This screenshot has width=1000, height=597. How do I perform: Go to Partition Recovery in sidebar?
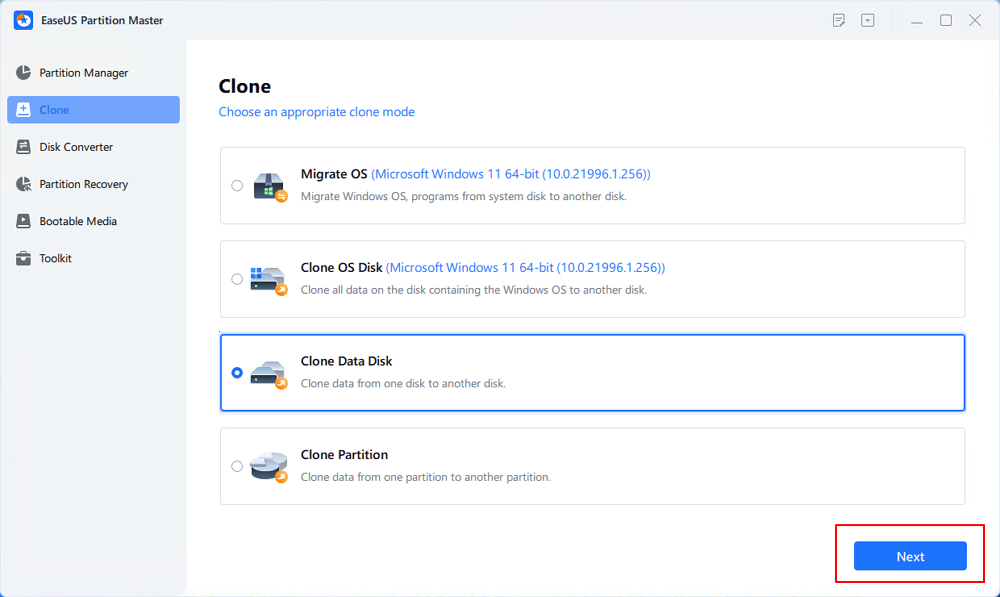click(x=84, y=184)
